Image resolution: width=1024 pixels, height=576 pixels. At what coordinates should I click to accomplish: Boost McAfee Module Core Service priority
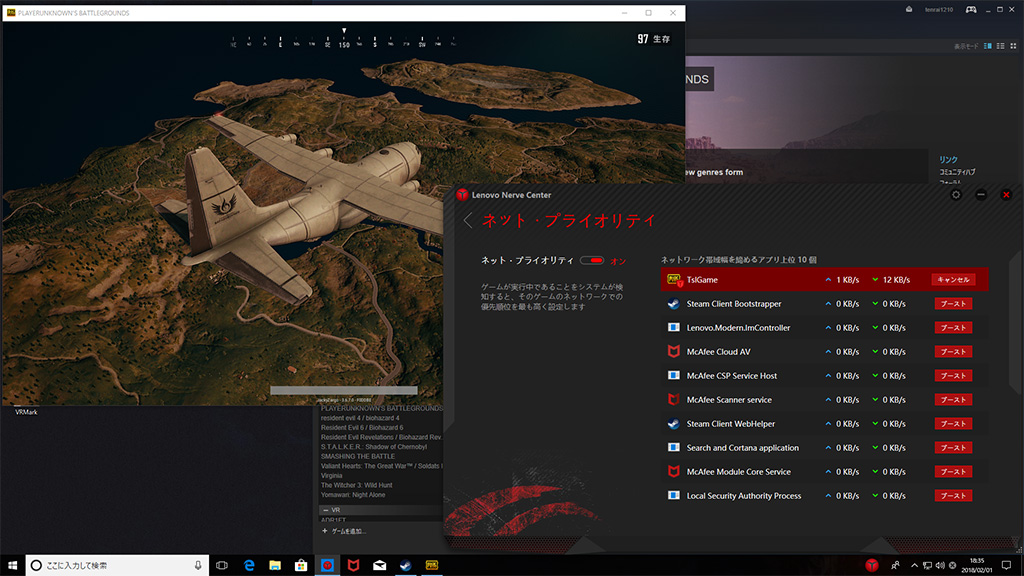pos(953,472)
